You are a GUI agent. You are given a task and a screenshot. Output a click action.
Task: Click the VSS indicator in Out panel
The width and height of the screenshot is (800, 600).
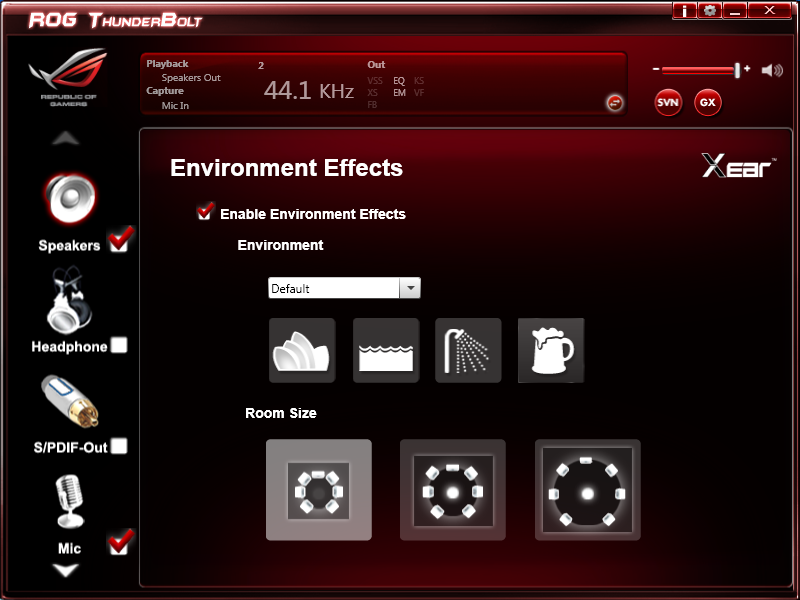pyautogui.click(x=375, y=81)
